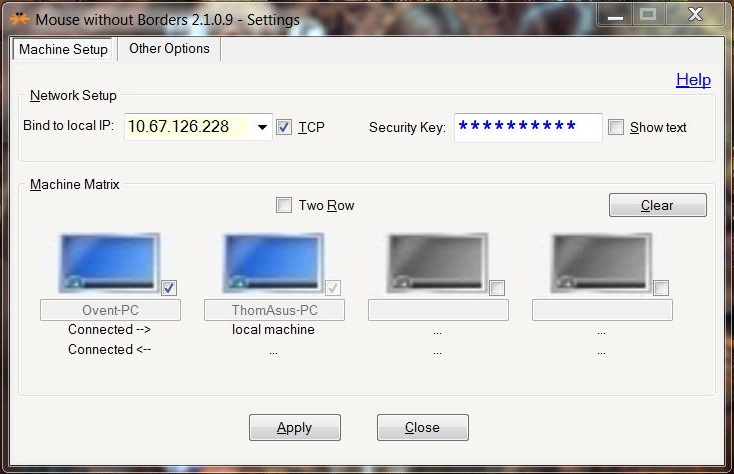Click the Ovent-PC machine name field
This screenshot has width=734, height=474.
(x=110, y=310)
